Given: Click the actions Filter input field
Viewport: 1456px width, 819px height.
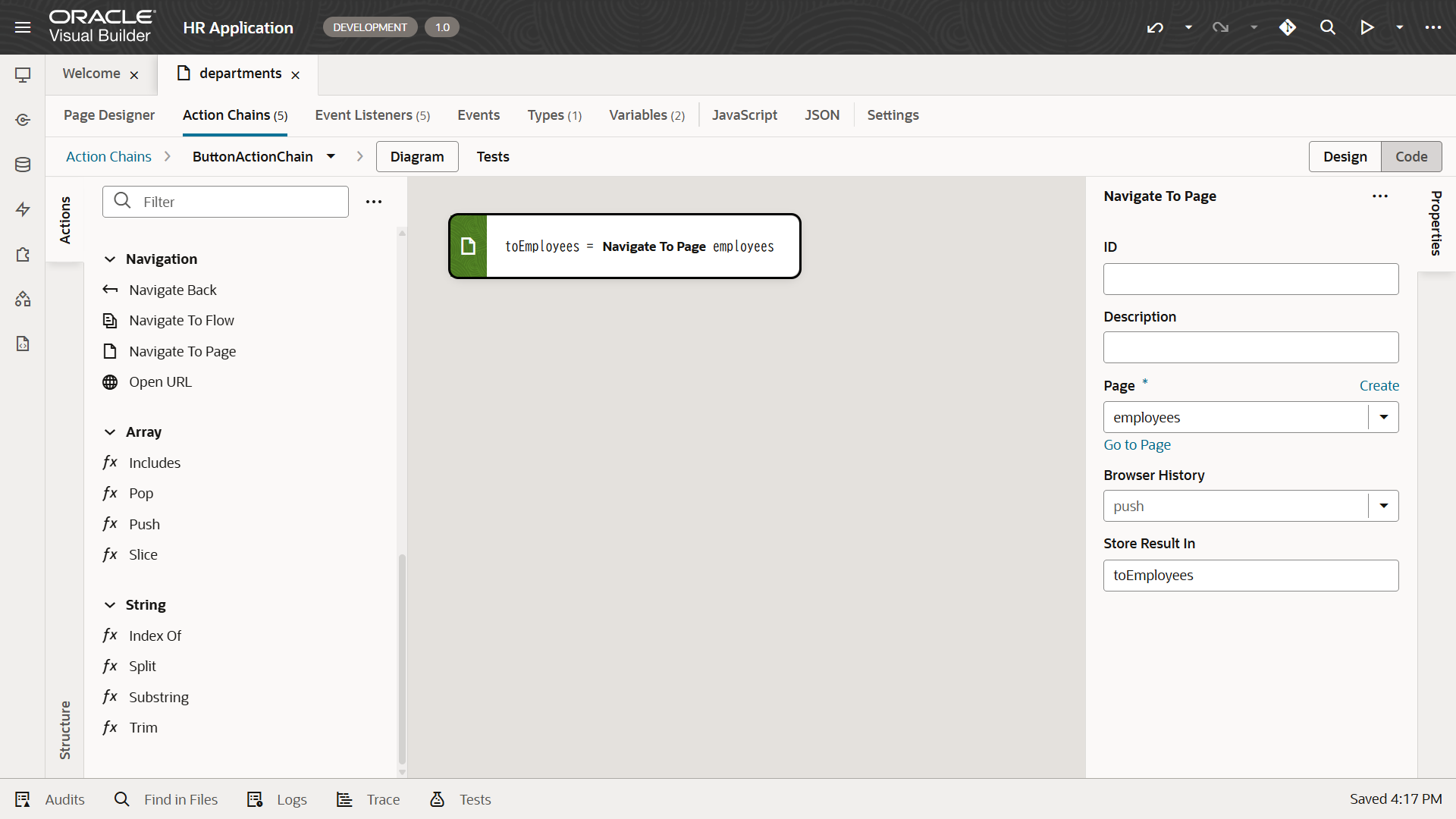Looking at the screenshot, I should pyautogui.click(x=239, y=202).
